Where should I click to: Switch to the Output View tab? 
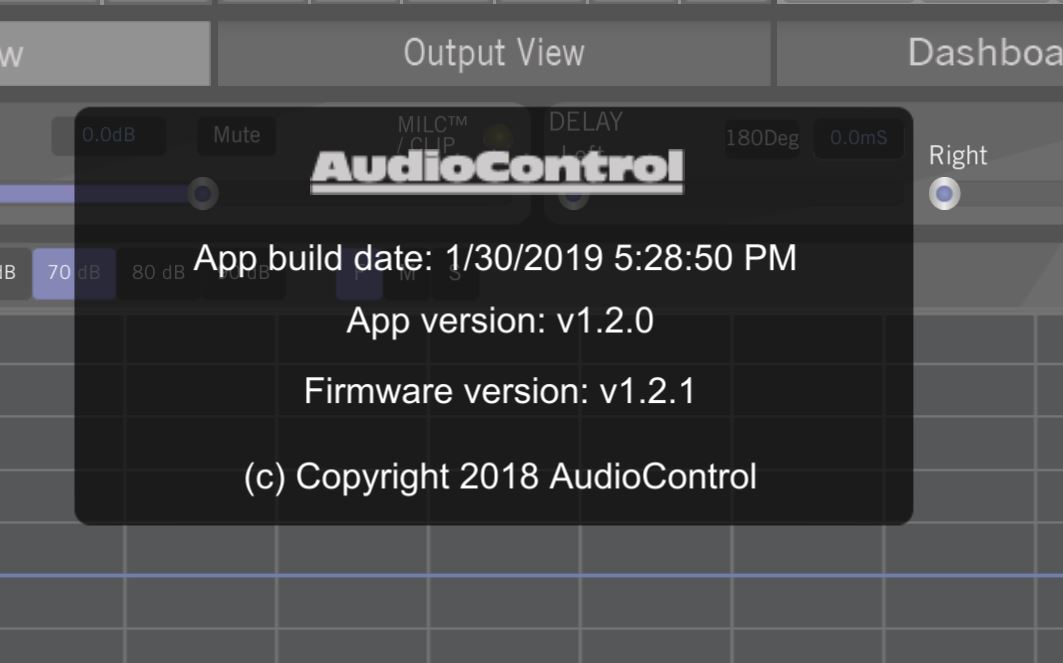[x=494, y=53]
